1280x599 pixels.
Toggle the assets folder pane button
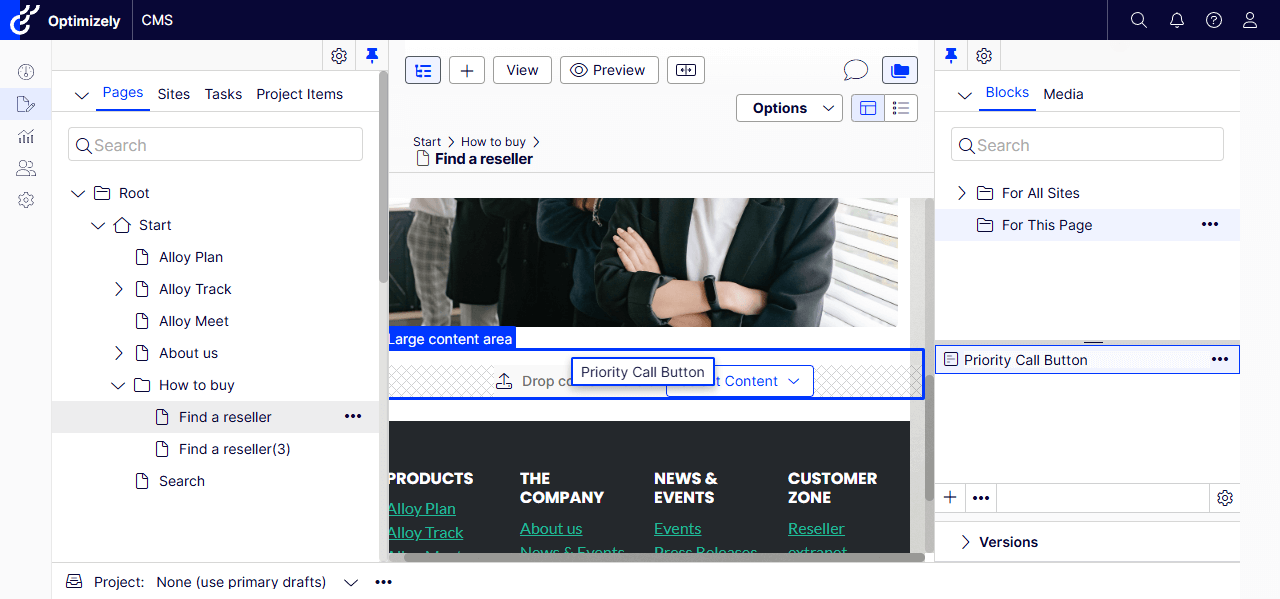coord(900,70)
